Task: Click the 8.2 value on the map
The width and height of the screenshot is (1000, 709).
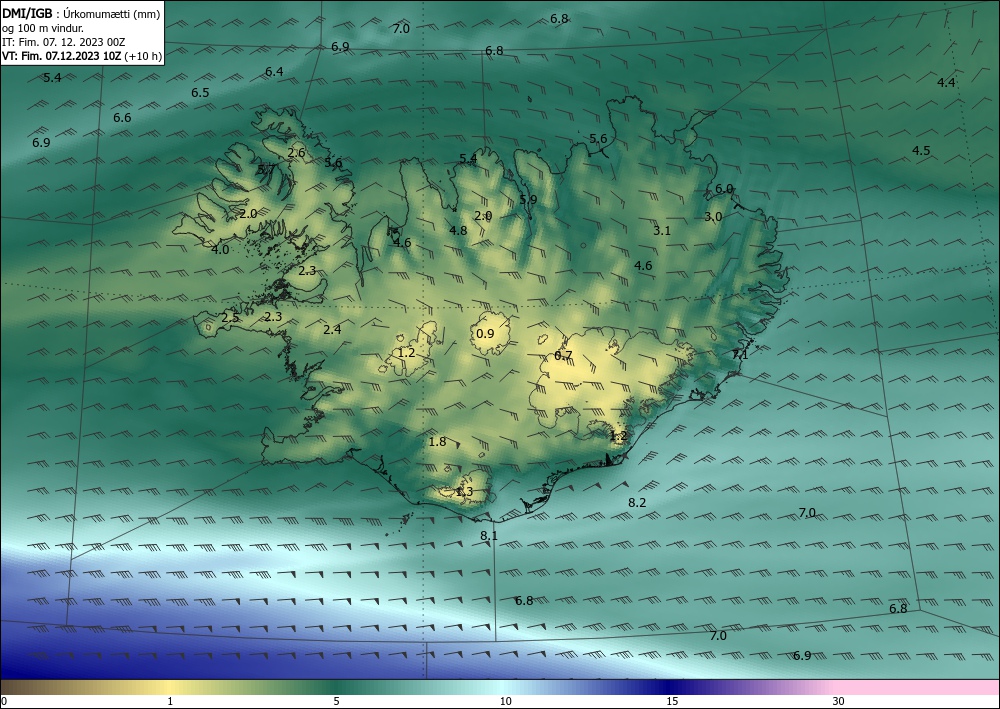Action: coord(637,503)
